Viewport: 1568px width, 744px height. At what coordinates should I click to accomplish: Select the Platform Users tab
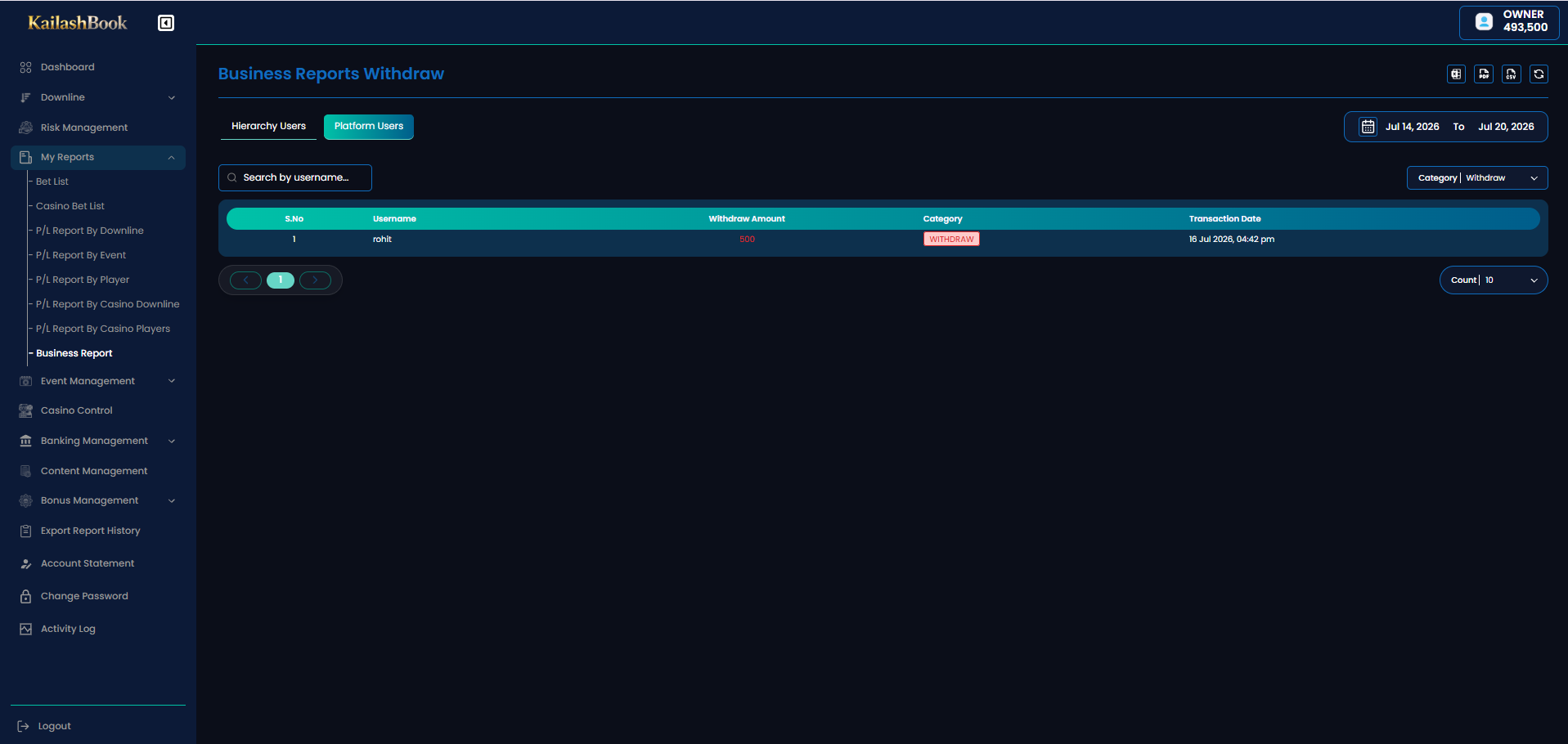coord(369,126)
